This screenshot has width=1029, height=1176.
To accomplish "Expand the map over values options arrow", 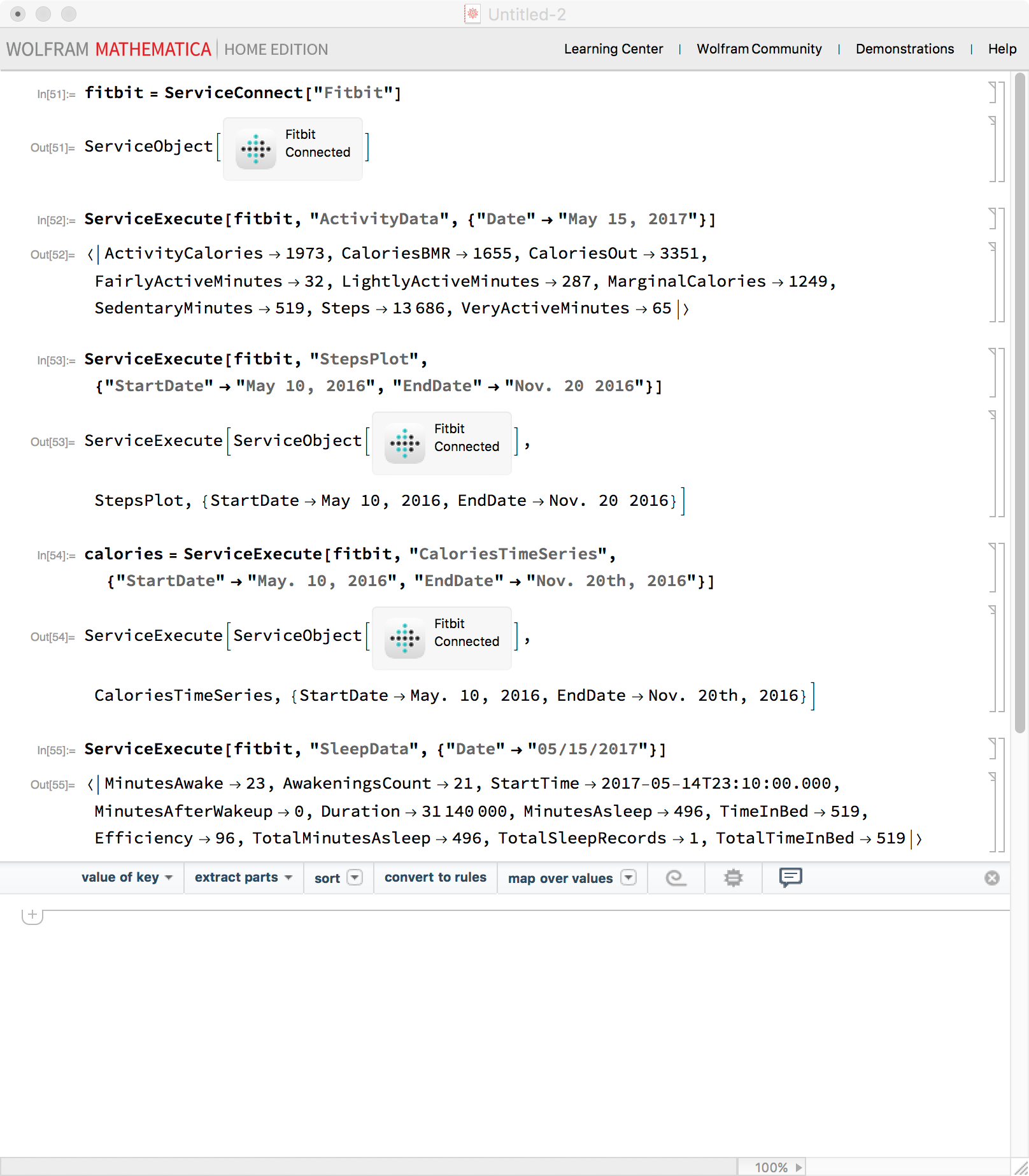I will (x=628, y=877).
